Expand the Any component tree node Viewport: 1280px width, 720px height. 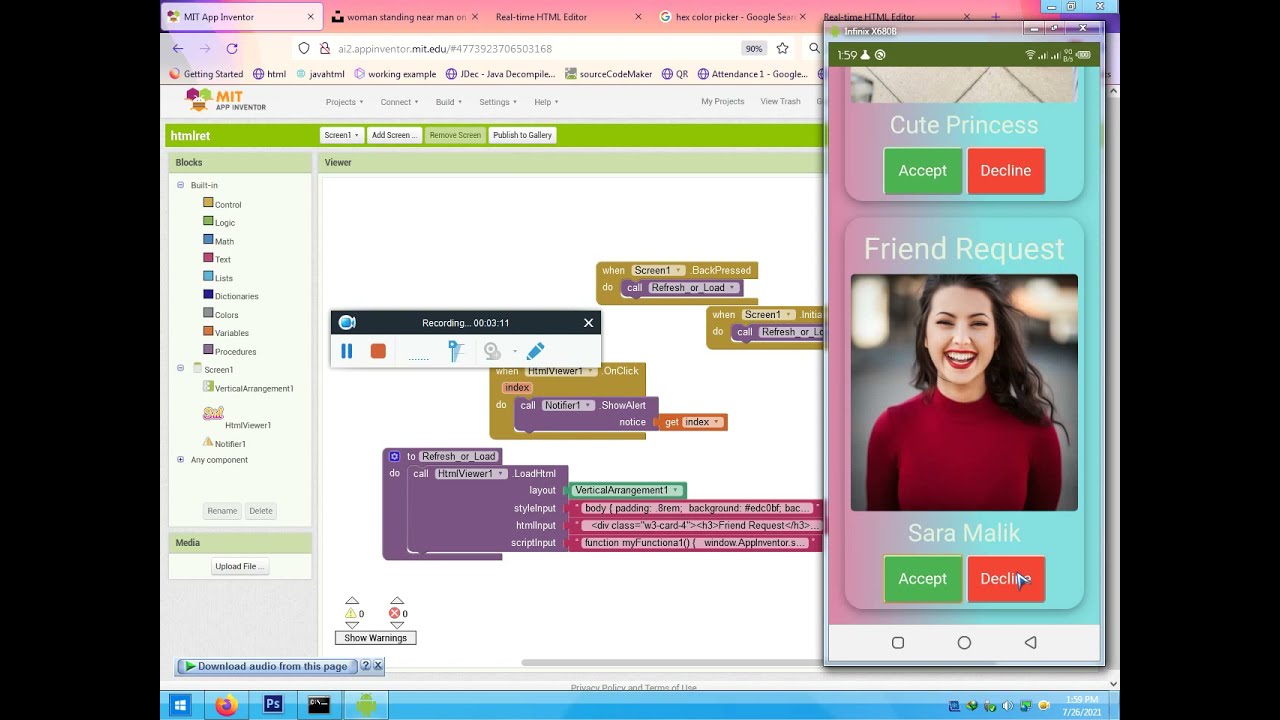(181, 460)
